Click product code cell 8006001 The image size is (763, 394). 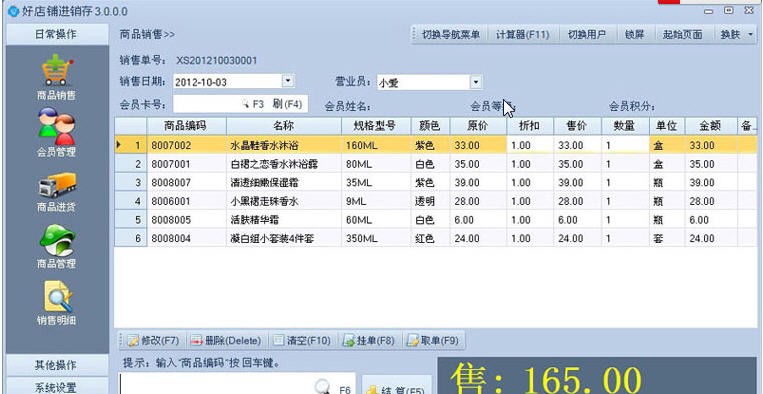[x=186, y=201]
